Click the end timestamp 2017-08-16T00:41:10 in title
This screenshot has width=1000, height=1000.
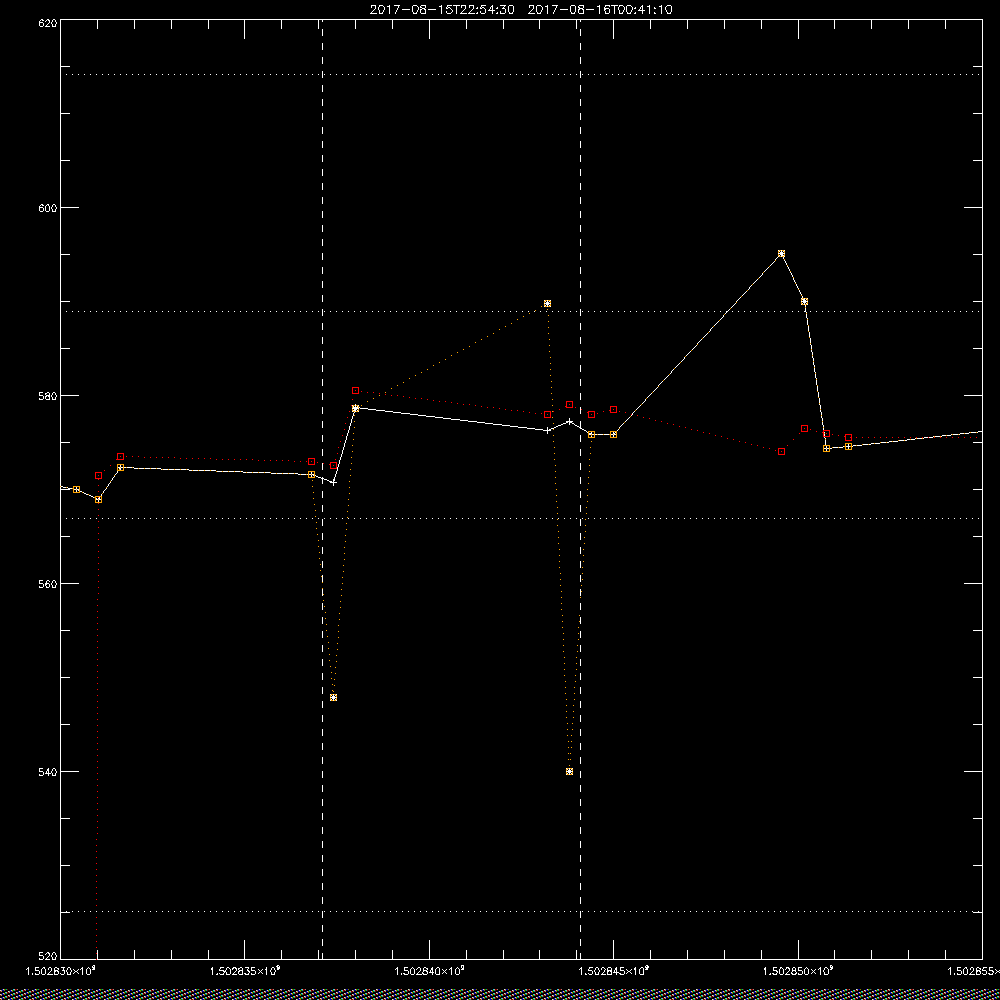(599, 10)
